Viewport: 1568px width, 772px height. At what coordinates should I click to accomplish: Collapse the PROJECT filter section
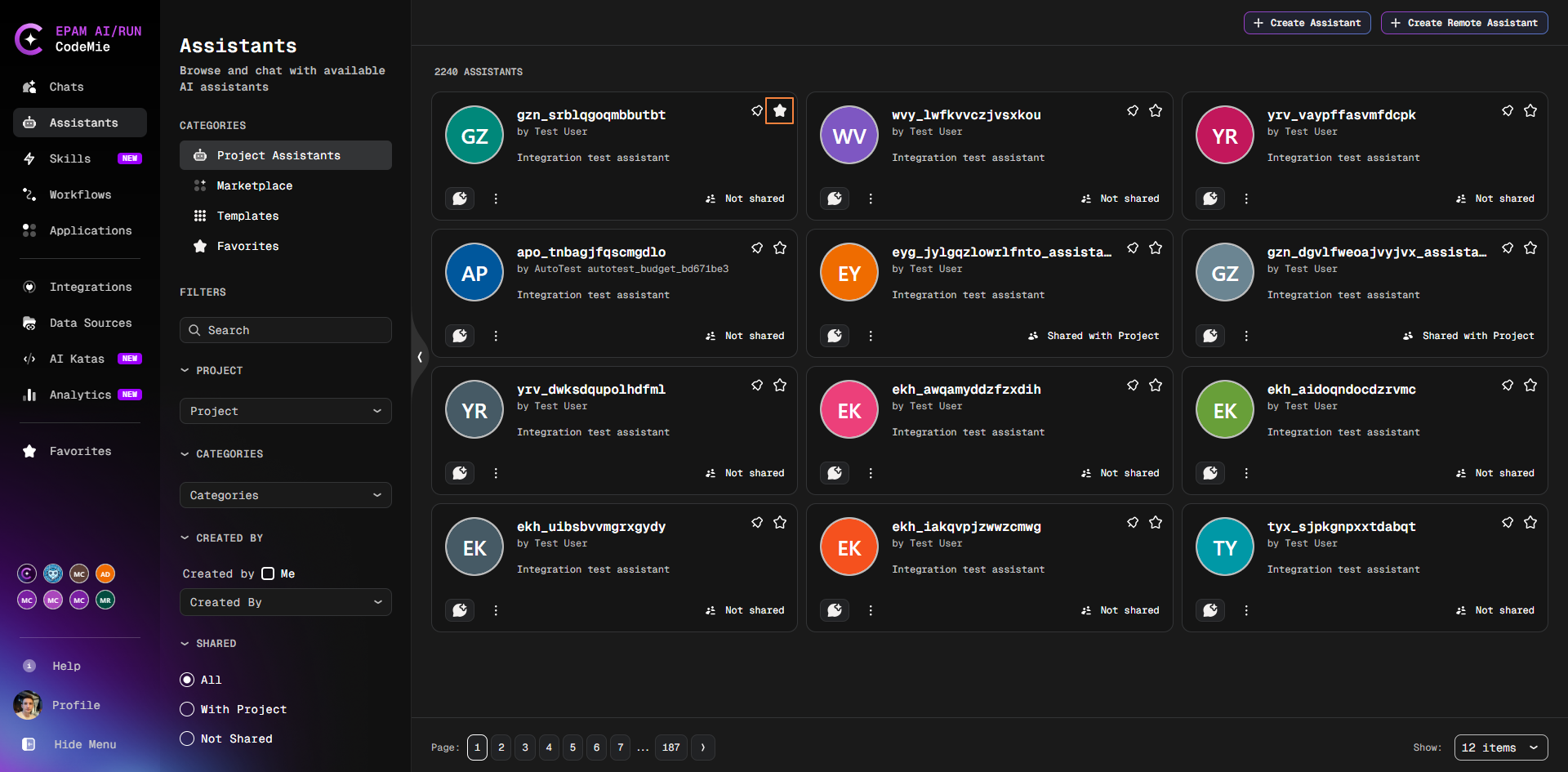pyautogui.click(x=212, y=371)
